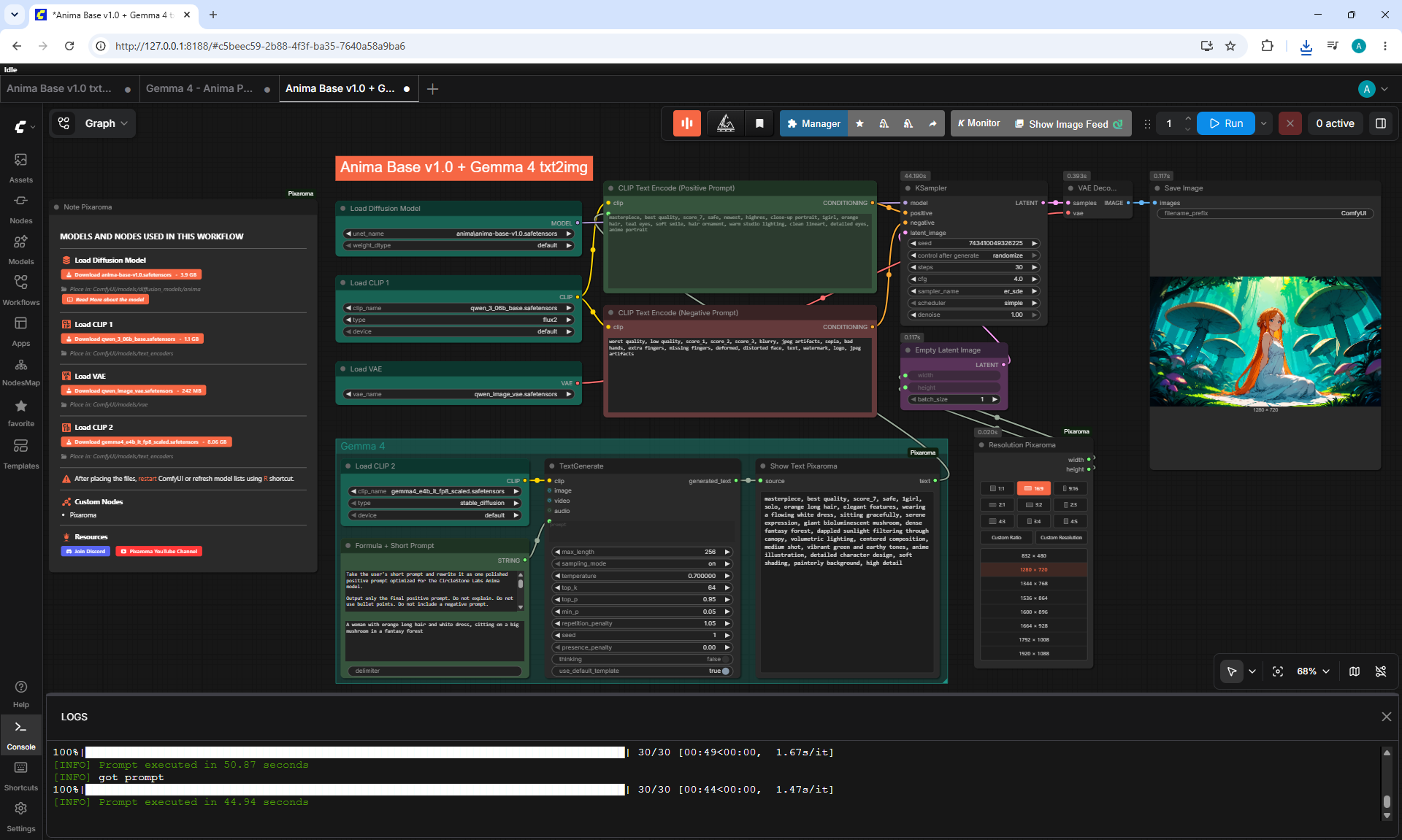Toggle the Console panel in sidebar
Viewport: 1402px width, 840px height.
[x=21, y=735]
